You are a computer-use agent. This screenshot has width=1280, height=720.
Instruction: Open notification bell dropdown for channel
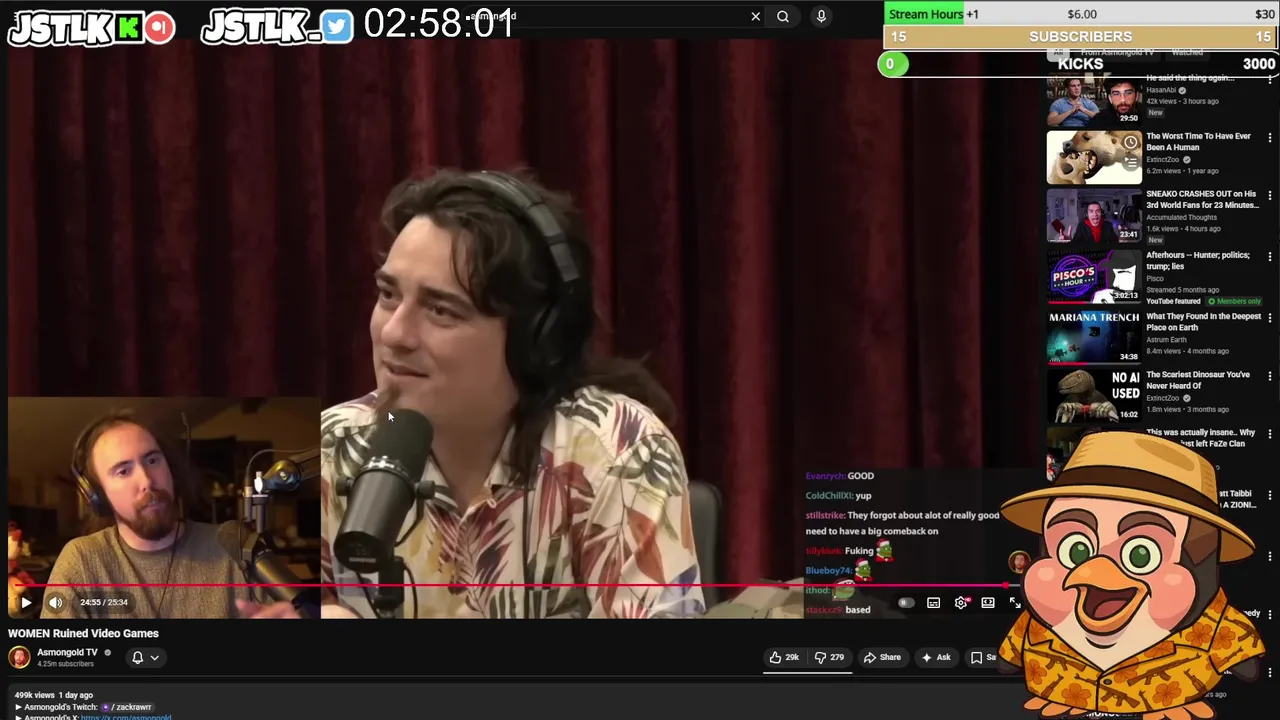click(x=146, y=657)
